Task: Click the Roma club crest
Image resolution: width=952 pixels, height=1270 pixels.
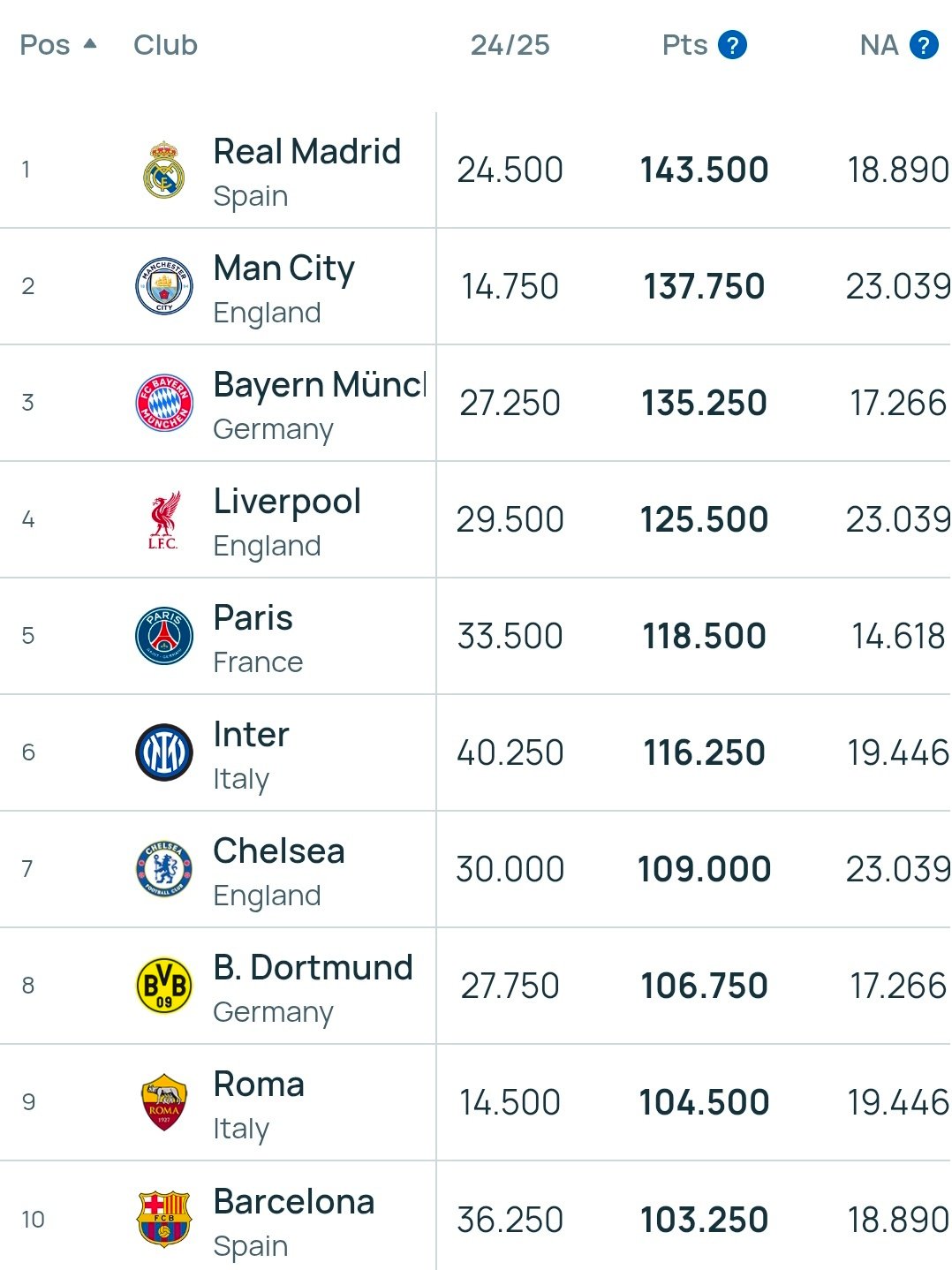Action: 164,1102
